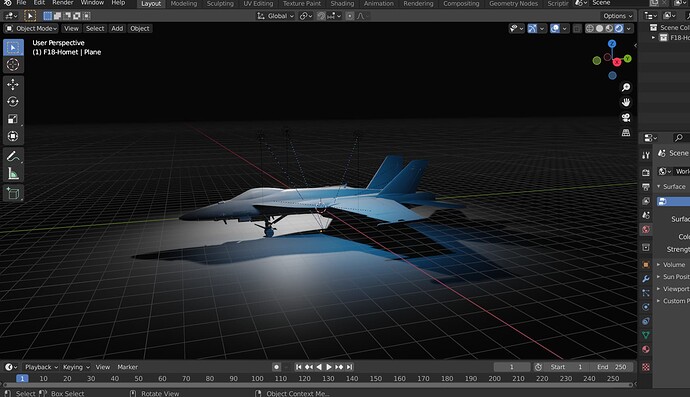Open the Global transform orientation dropdown
The height and width of the screenshot is (397, 690).
click(275, 16)
